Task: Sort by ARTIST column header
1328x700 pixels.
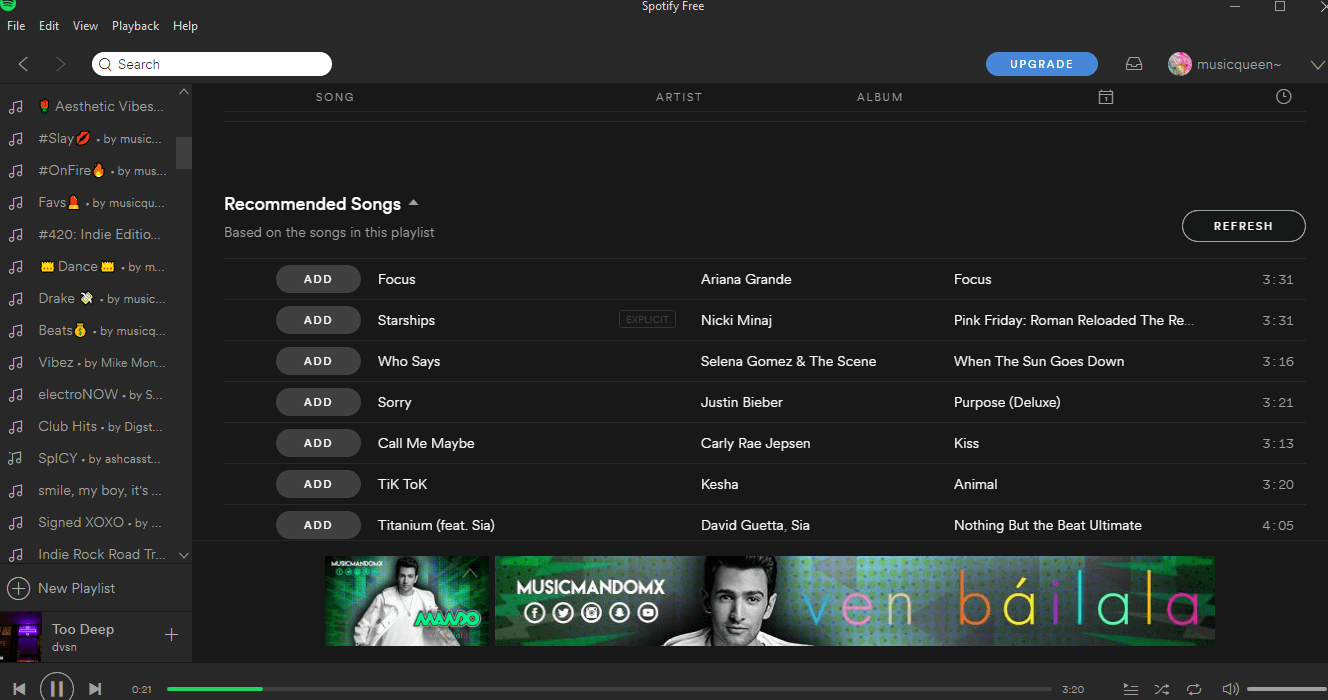Action: point(679,97)
